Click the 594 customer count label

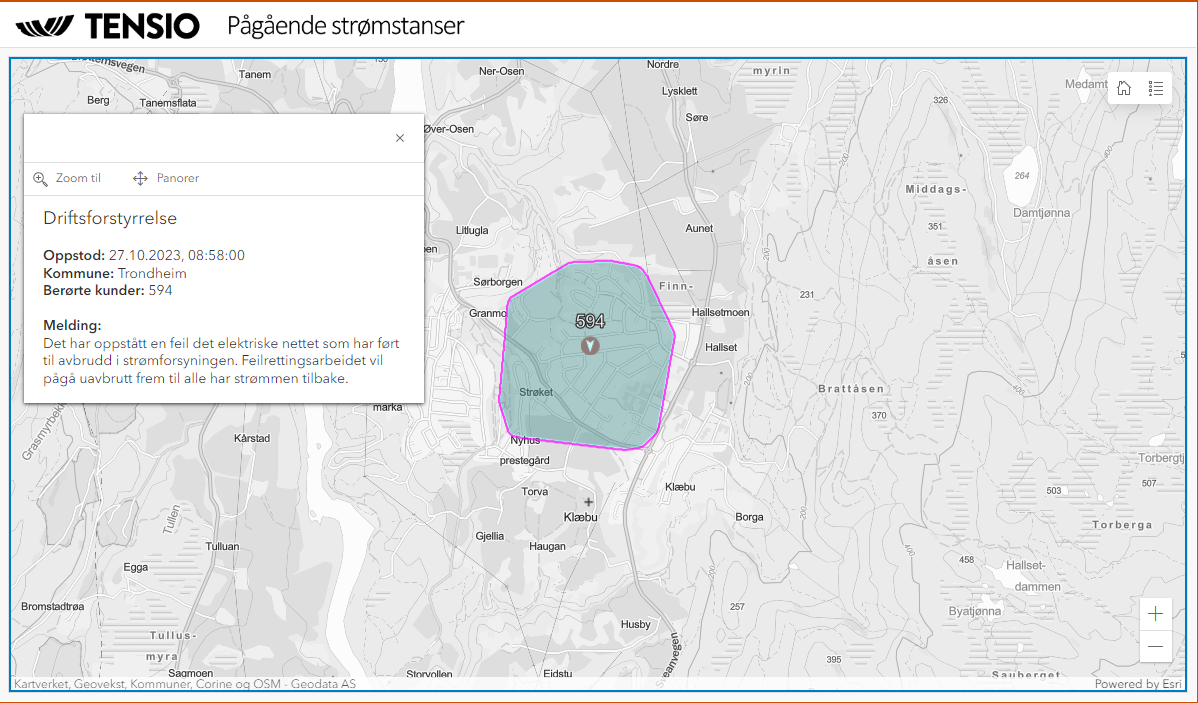(x=590, y=321)
